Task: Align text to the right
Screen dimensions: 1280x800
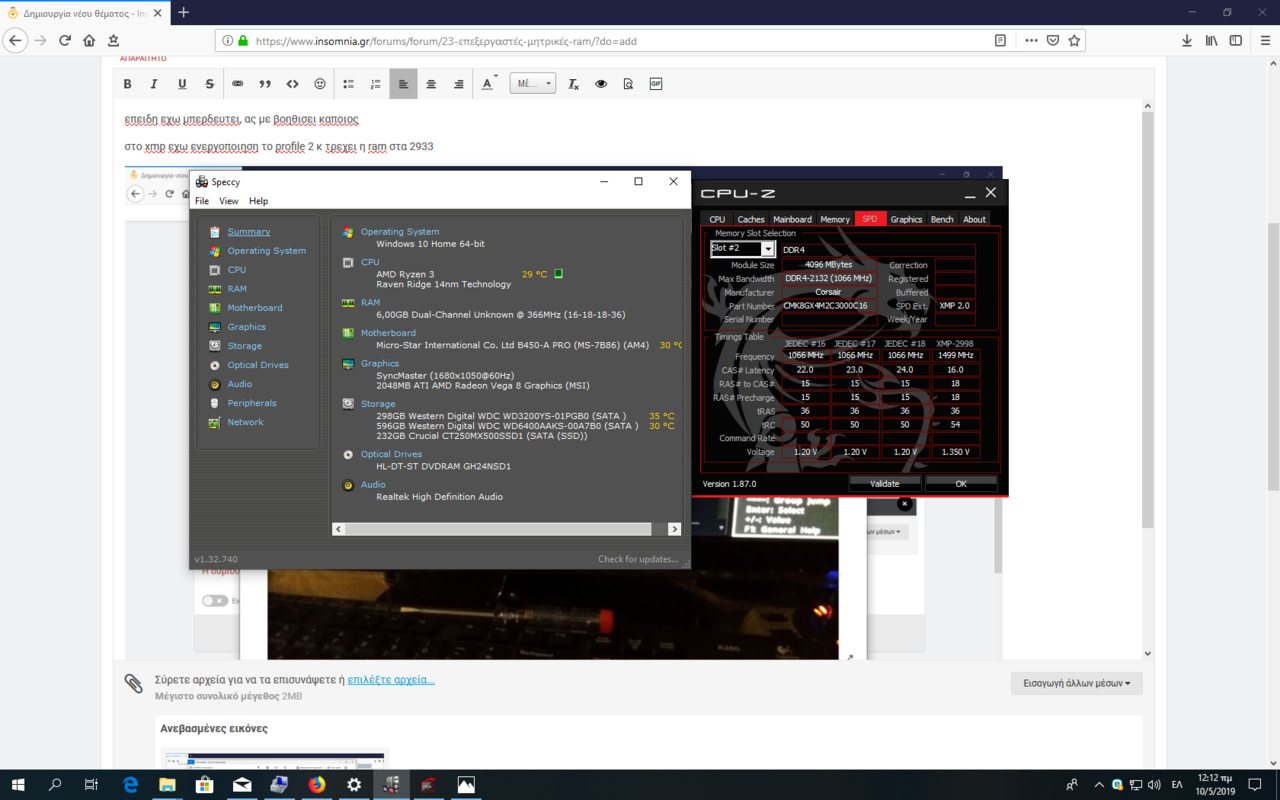Action: tap(459, 84)
